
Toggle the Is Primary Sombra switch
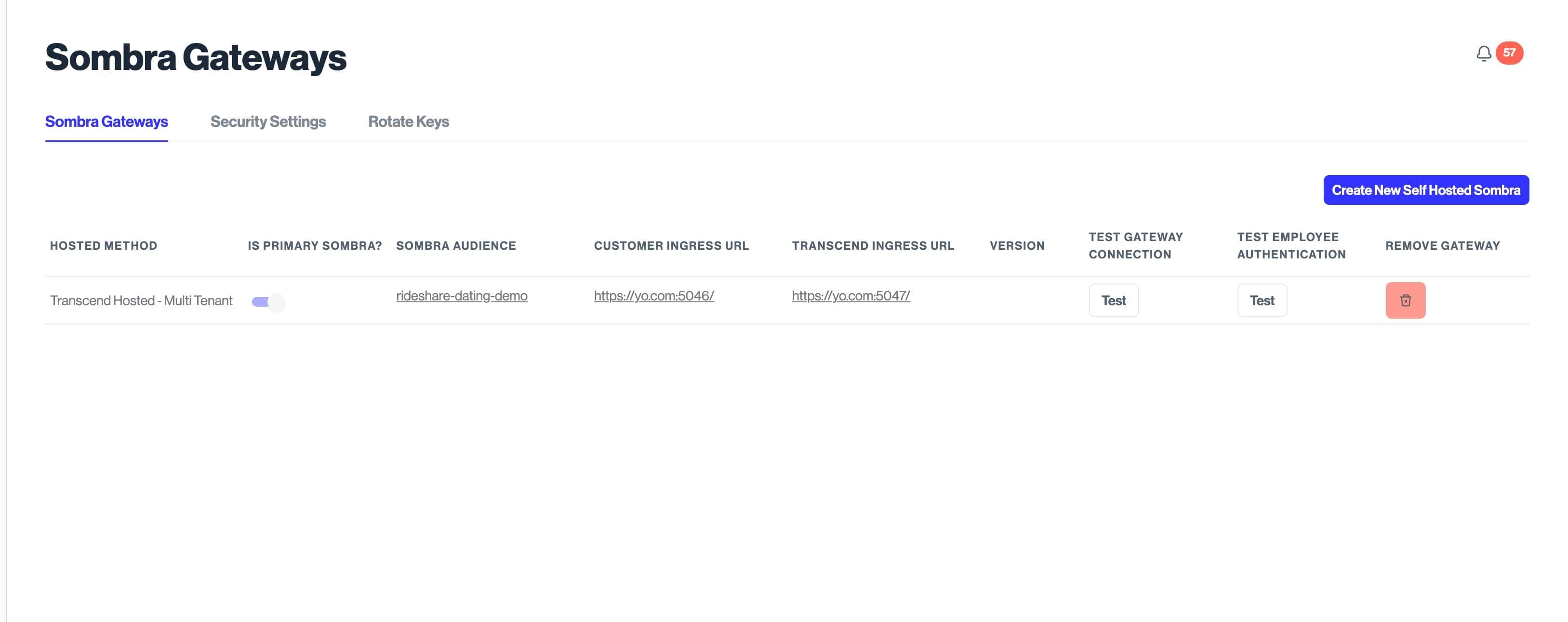pyautogui.click(x=268, y=301)
